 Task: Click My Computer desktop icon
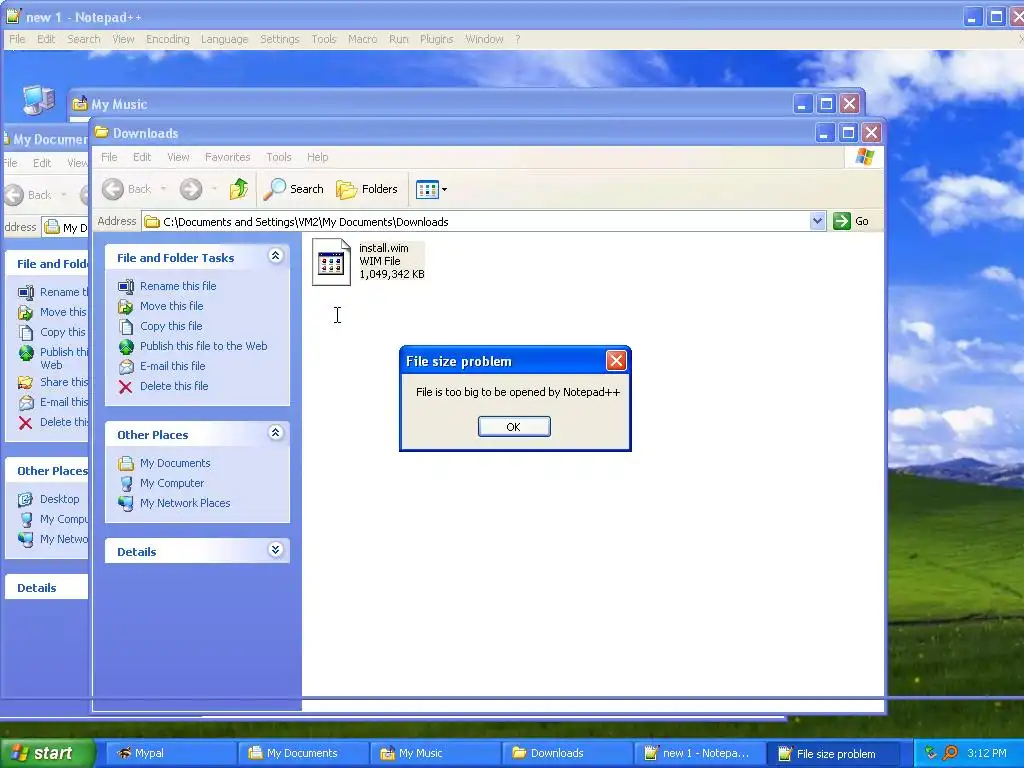click(39, 100)
